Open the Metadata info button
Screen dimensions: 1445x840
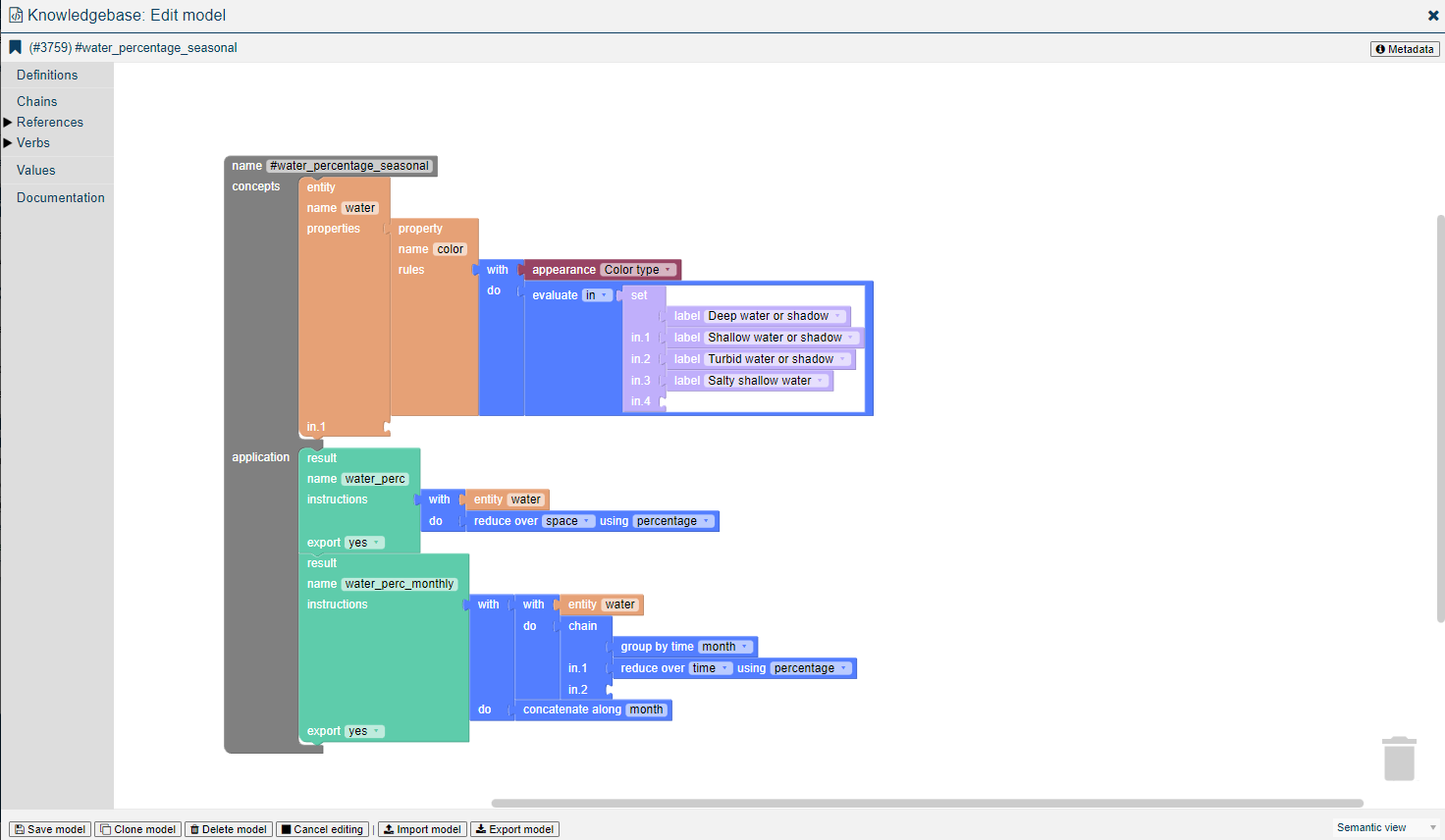pos(1405,49)
